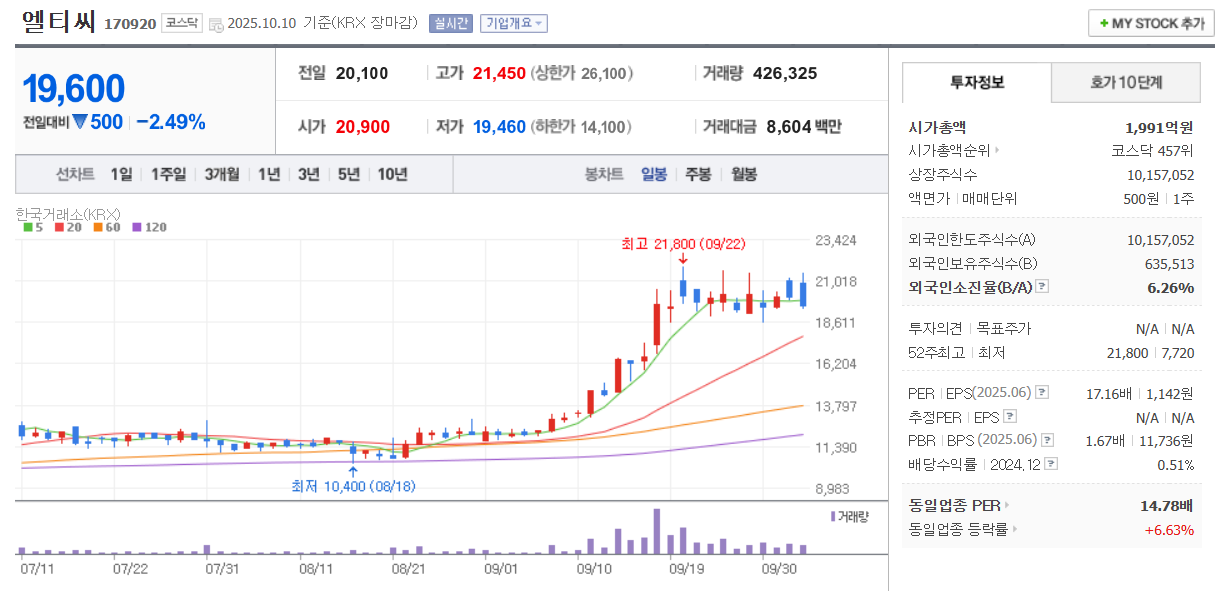This screenshot has height=591, width=1220.
Task: Click the 엘티씨 stock name heading
Action: 58,23
